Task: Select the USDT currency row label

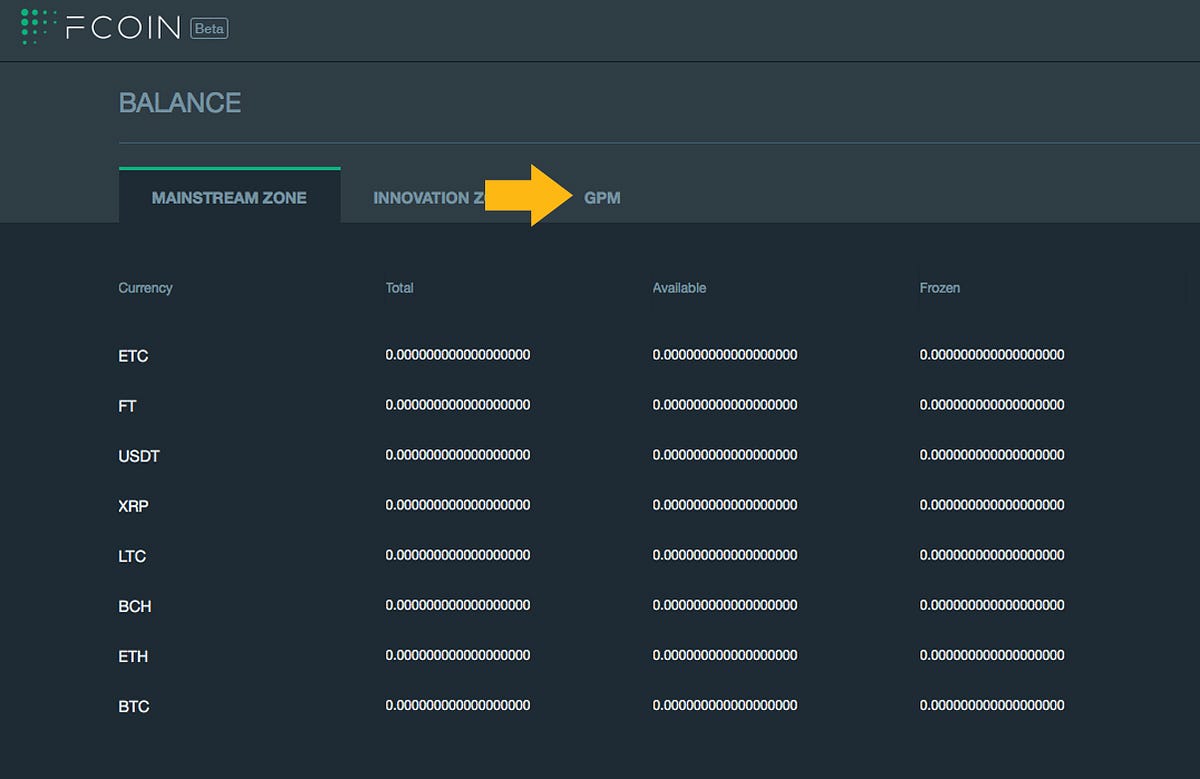Action: coord(139,456)
